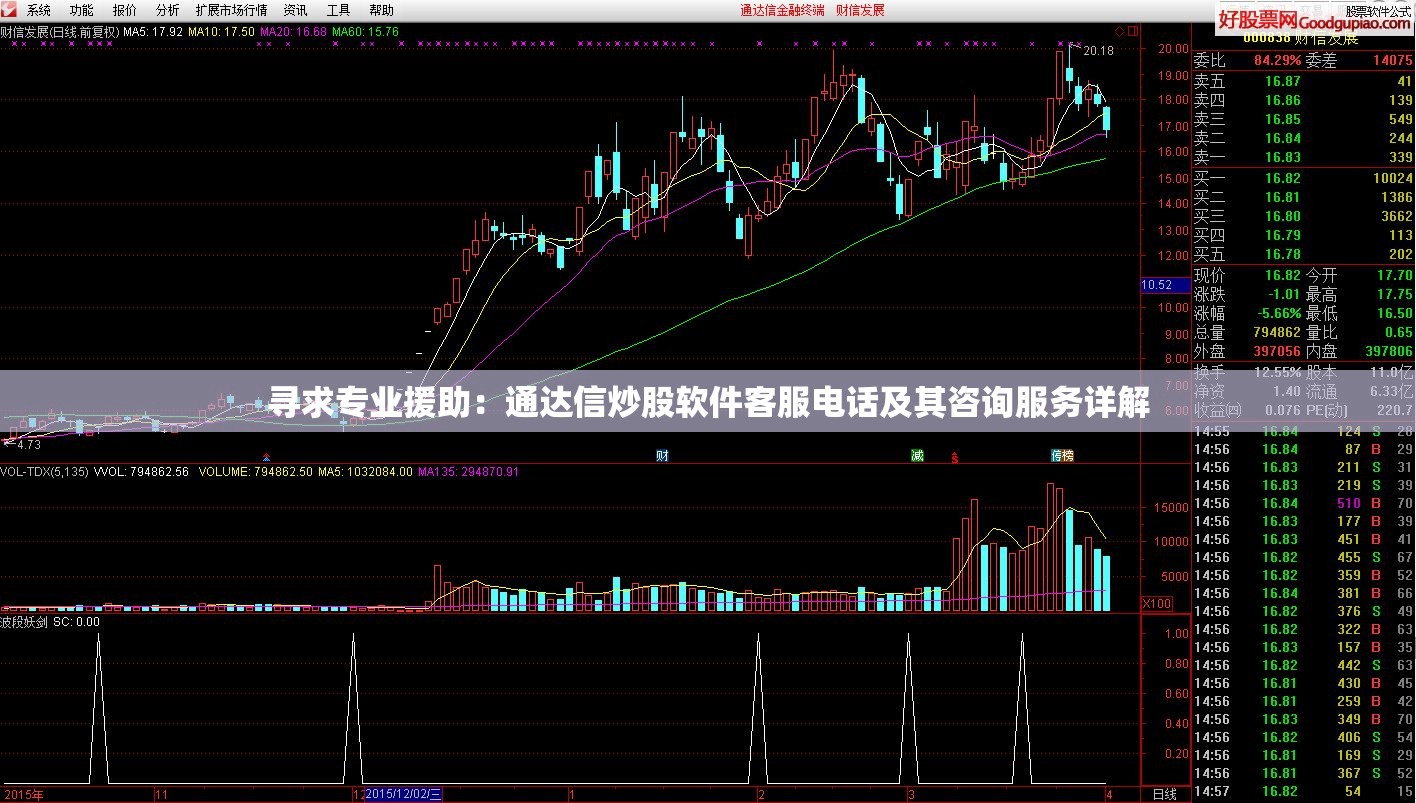Image resolution: width=1416 pixels, height=803 pixels.
Task: Open the 帮助 menu
Action: [x=381, y=10]
